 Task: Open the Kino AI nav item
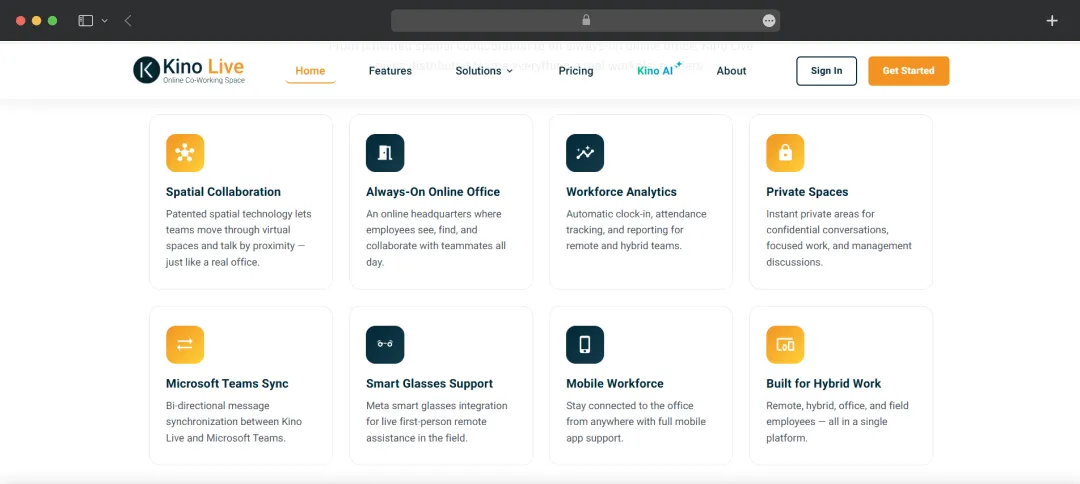pos(658,70)
